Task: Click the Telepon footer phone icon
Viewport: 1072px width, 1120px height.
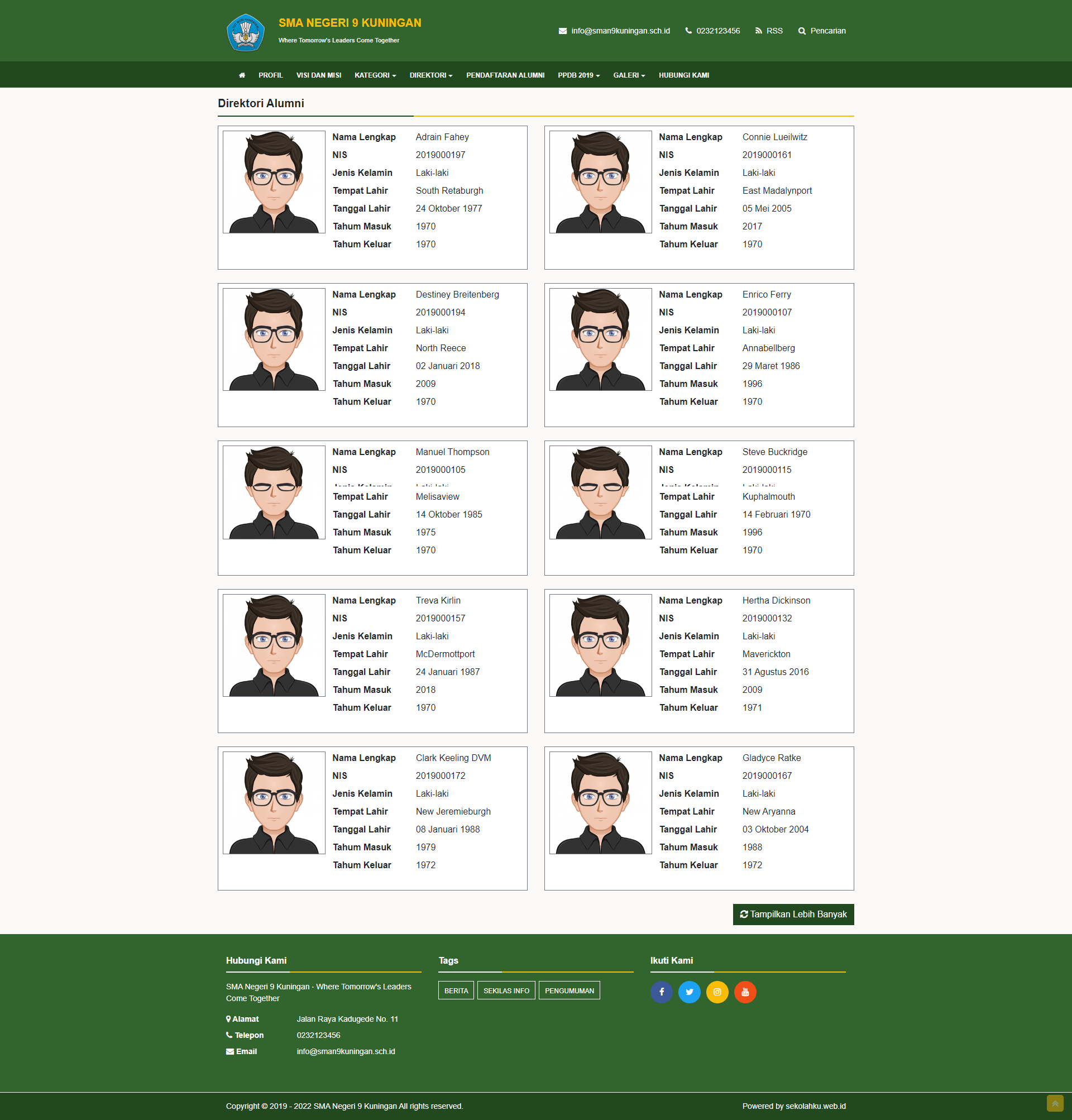Action: pyautogui.click(x=229, y=1035)
